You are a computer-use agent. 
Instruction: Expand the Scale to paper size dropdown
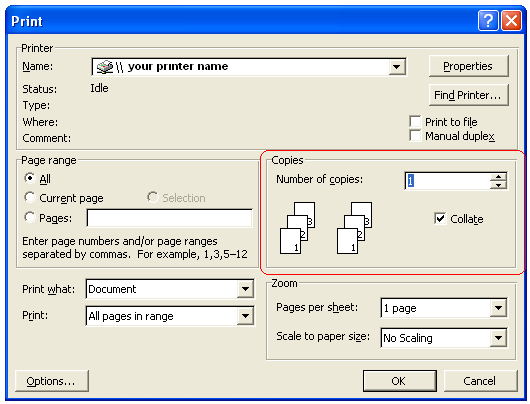click(498, 338)
